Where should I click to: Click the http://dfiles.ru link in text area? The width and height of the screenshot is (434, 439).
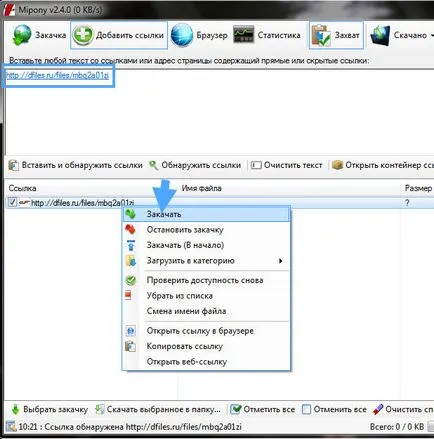coord(57,75)
